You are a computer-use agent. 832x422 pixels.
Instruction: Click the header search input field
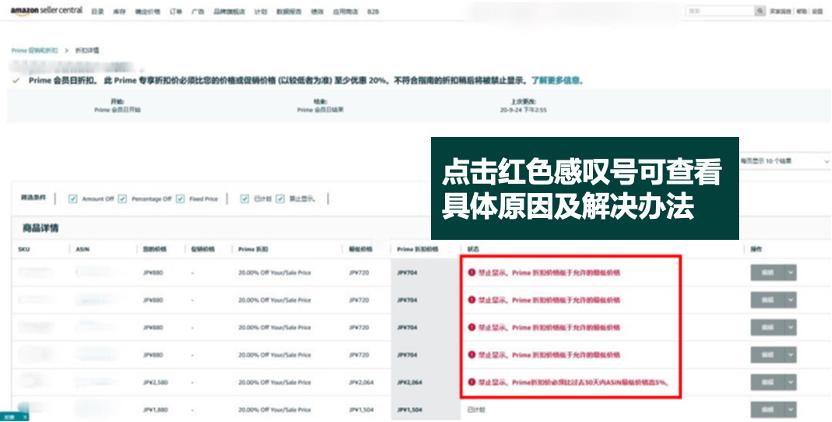717,11
